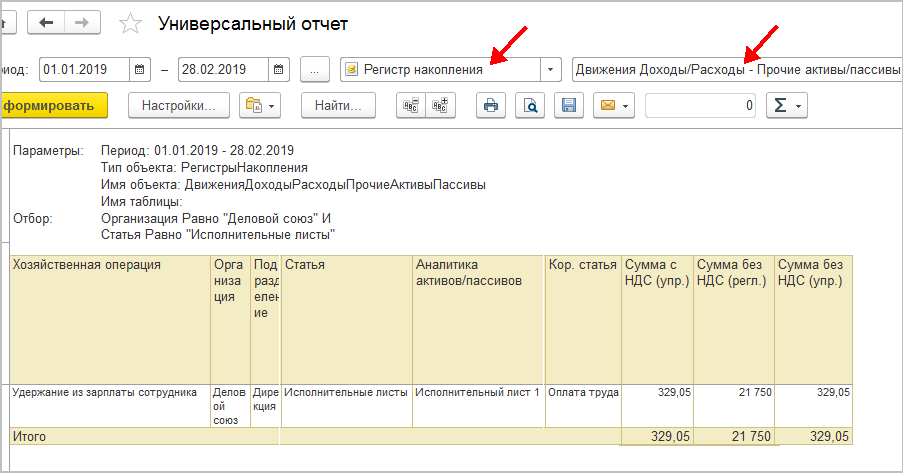Open calendar for start date 01.01.2019
This screenshot has height=473, width=903.
[139, 70]
